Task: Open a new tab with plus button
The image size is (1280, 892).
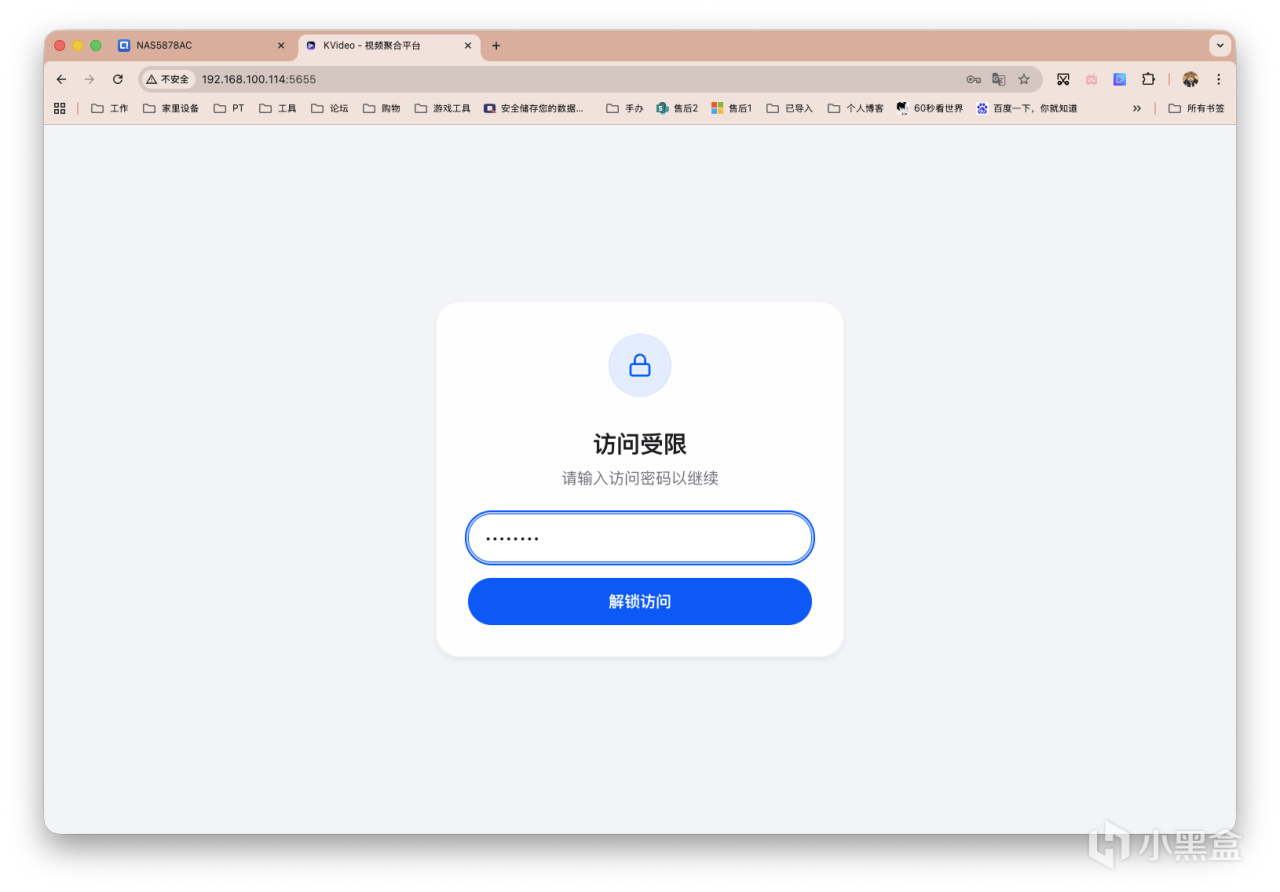Action: point(496,45)
